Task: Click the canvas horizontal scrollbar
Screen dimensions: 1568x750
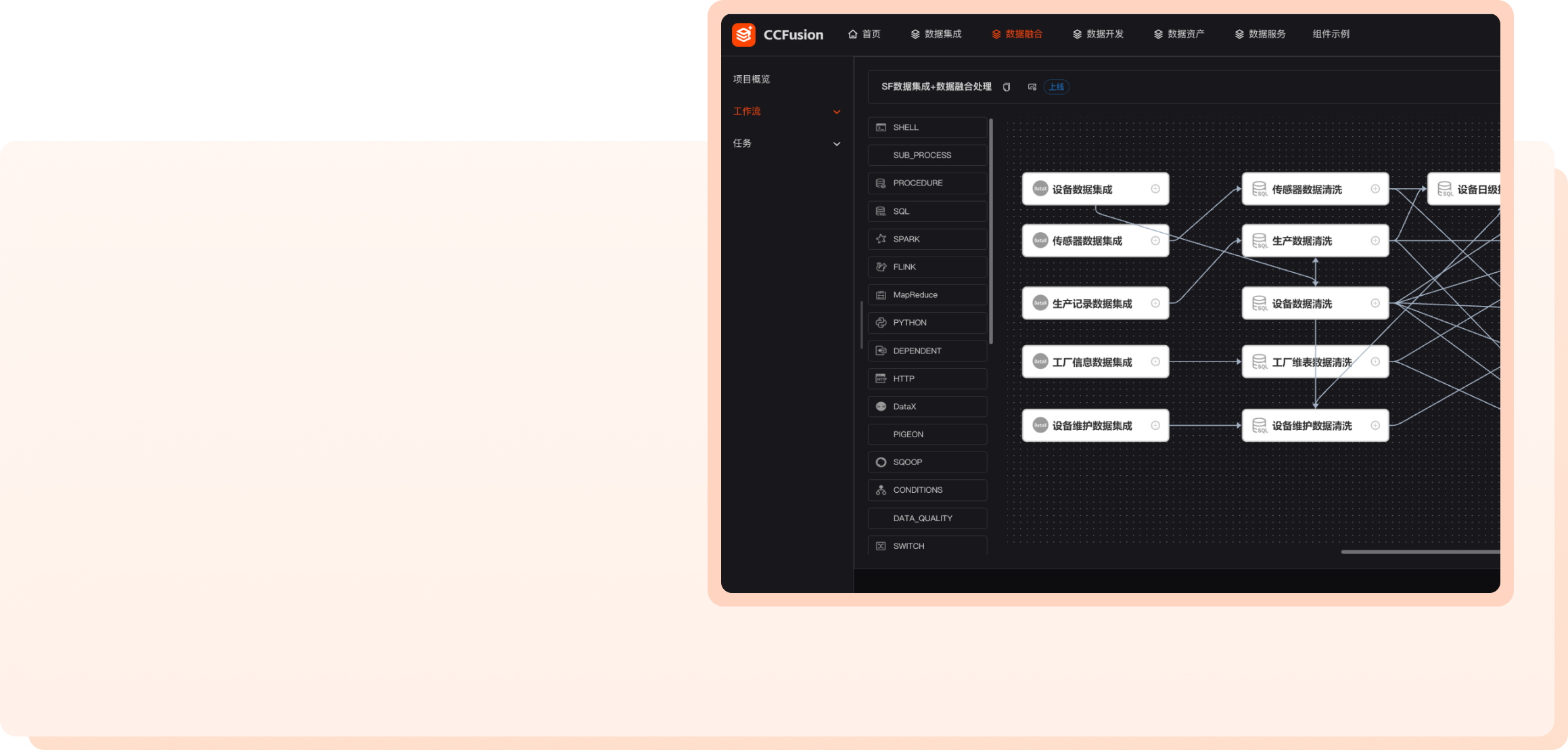Action: click(x=1419, y=552)
